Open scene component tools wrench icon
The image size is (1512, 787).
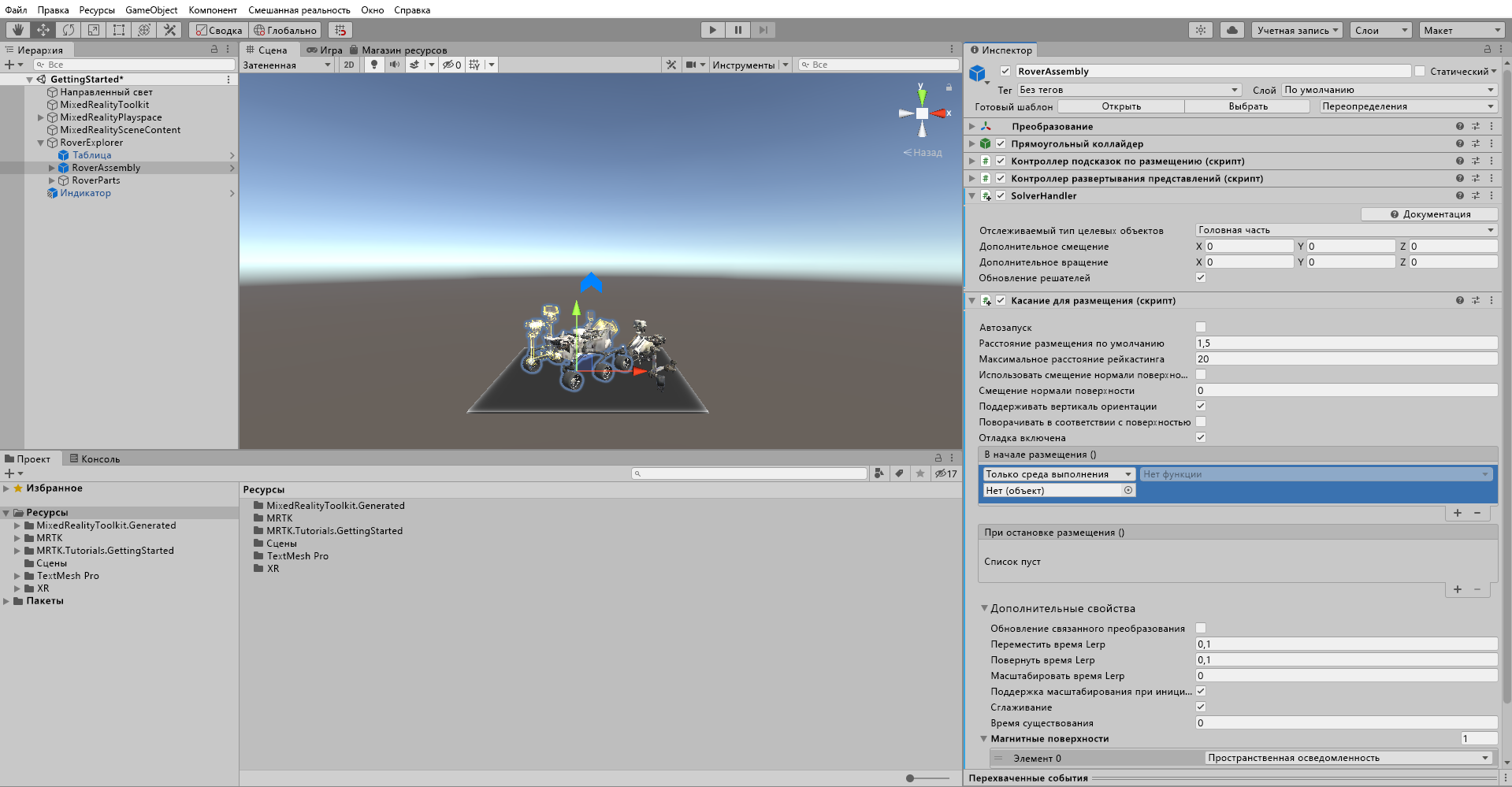[x=671, y=65]
